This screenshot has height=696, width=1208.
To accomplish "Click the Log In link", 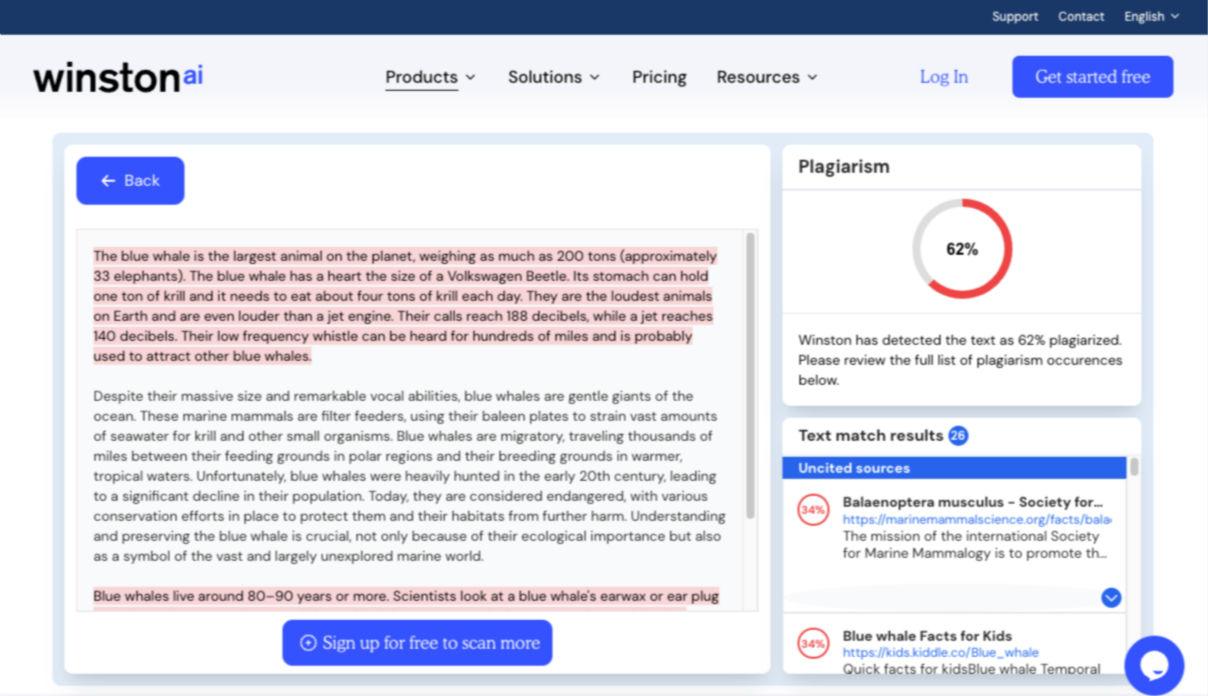I will pos(944,77).
